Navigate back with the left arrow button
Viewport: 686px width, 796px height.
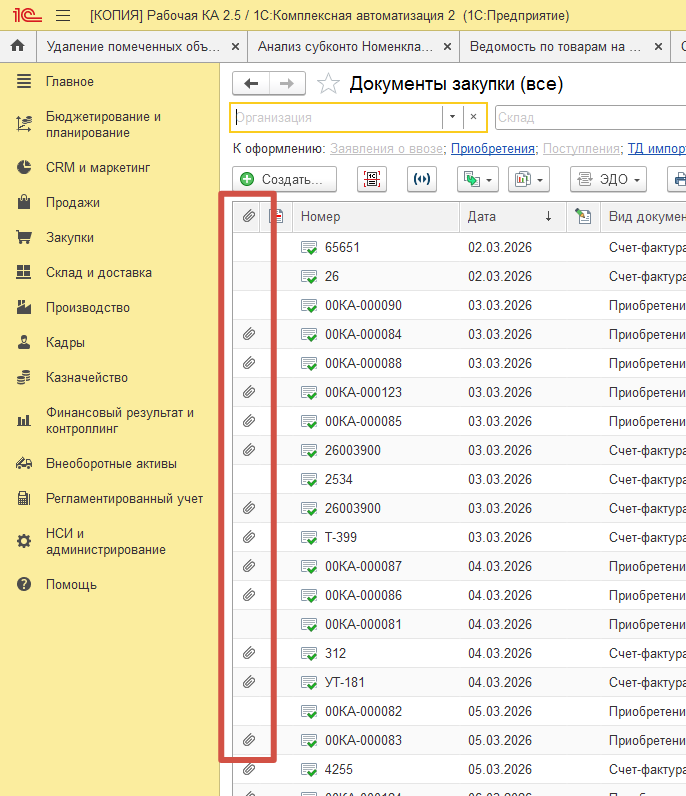251,84
